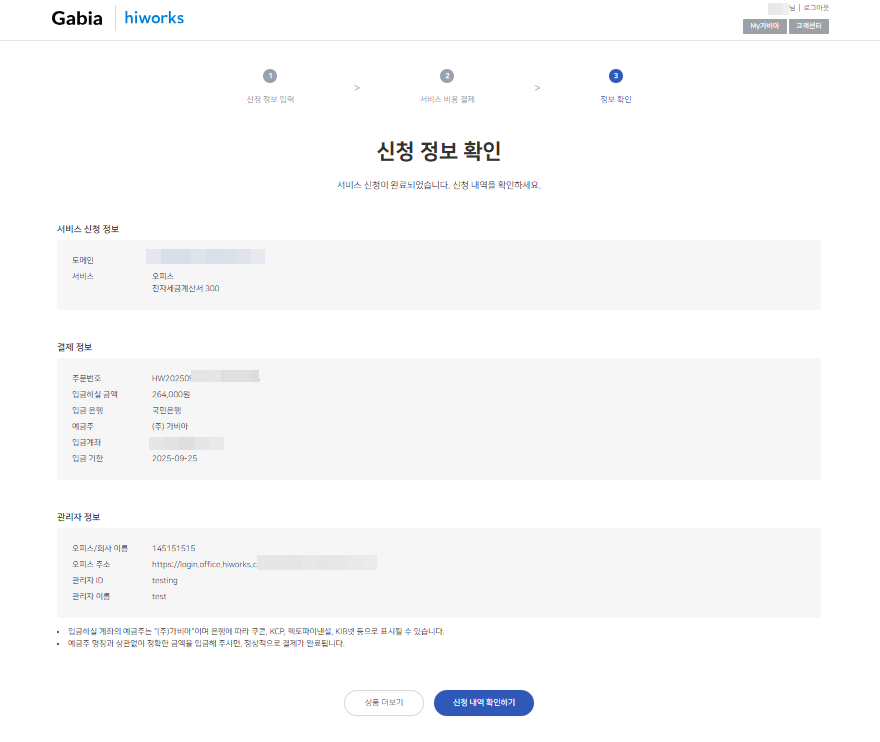Click 상품 더보기 button
This screenshot has width=880, height=742.
tap(384, 703)
